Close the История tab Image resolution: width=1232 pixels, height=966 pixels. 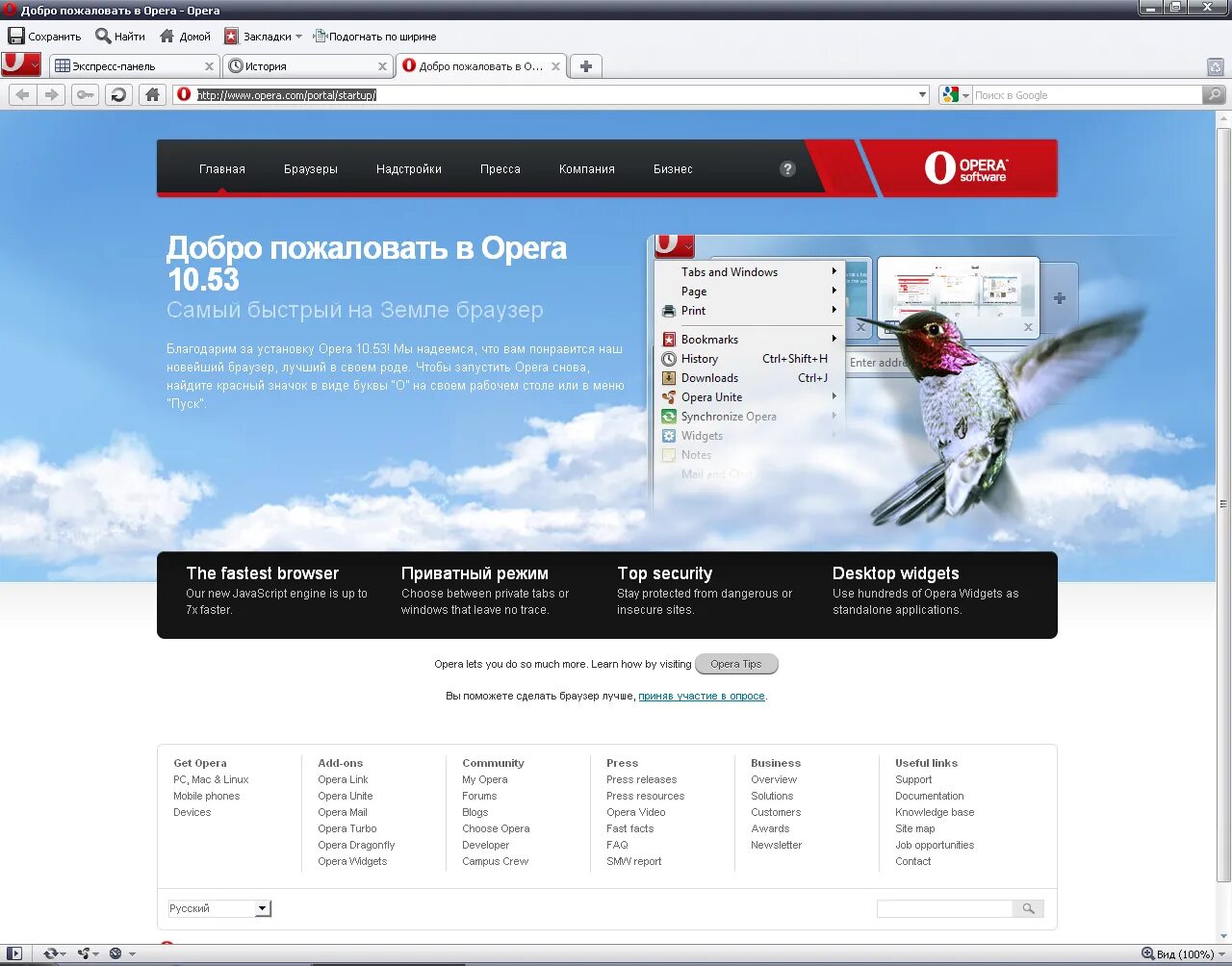(x=382, y=66)
